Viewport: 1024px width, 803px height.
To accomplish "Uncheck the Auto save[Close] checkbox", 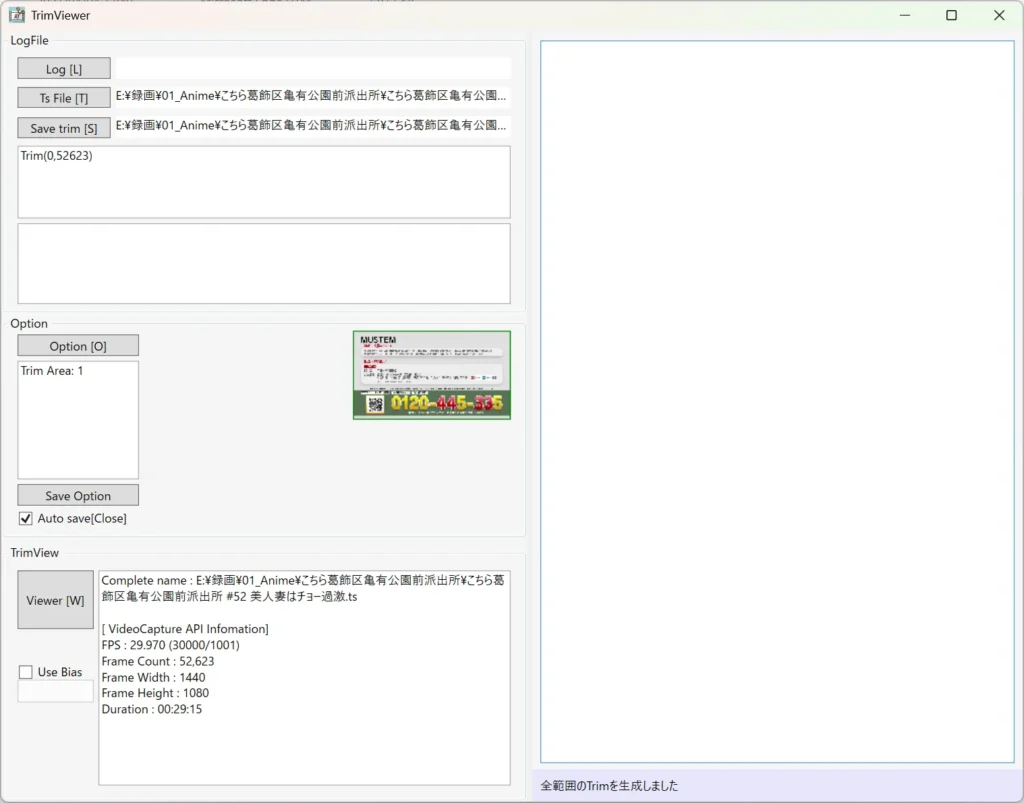I will [26, 519].
